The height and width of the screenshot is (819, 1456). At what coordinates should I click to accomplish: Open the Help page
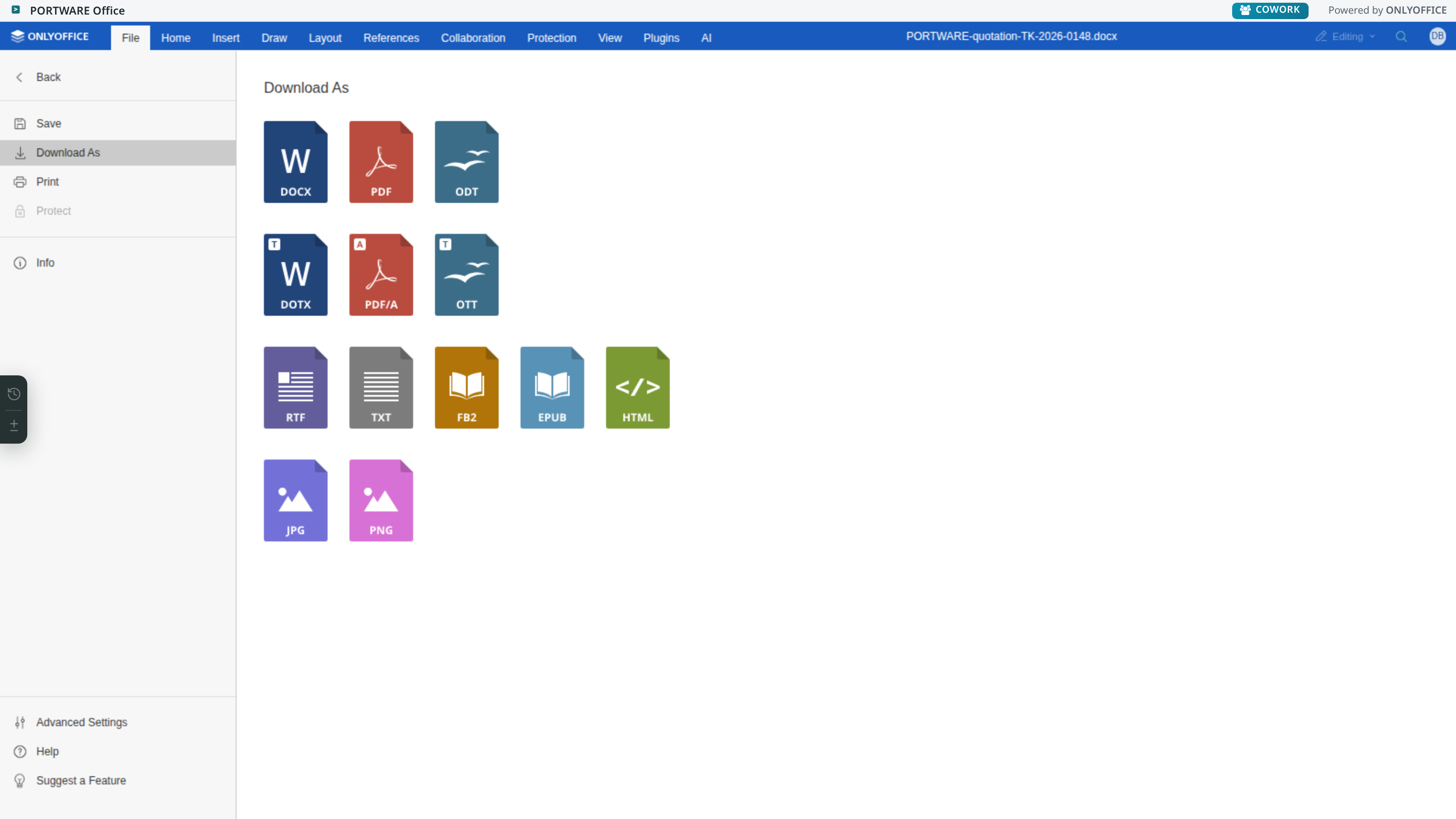tap(117, 751)
